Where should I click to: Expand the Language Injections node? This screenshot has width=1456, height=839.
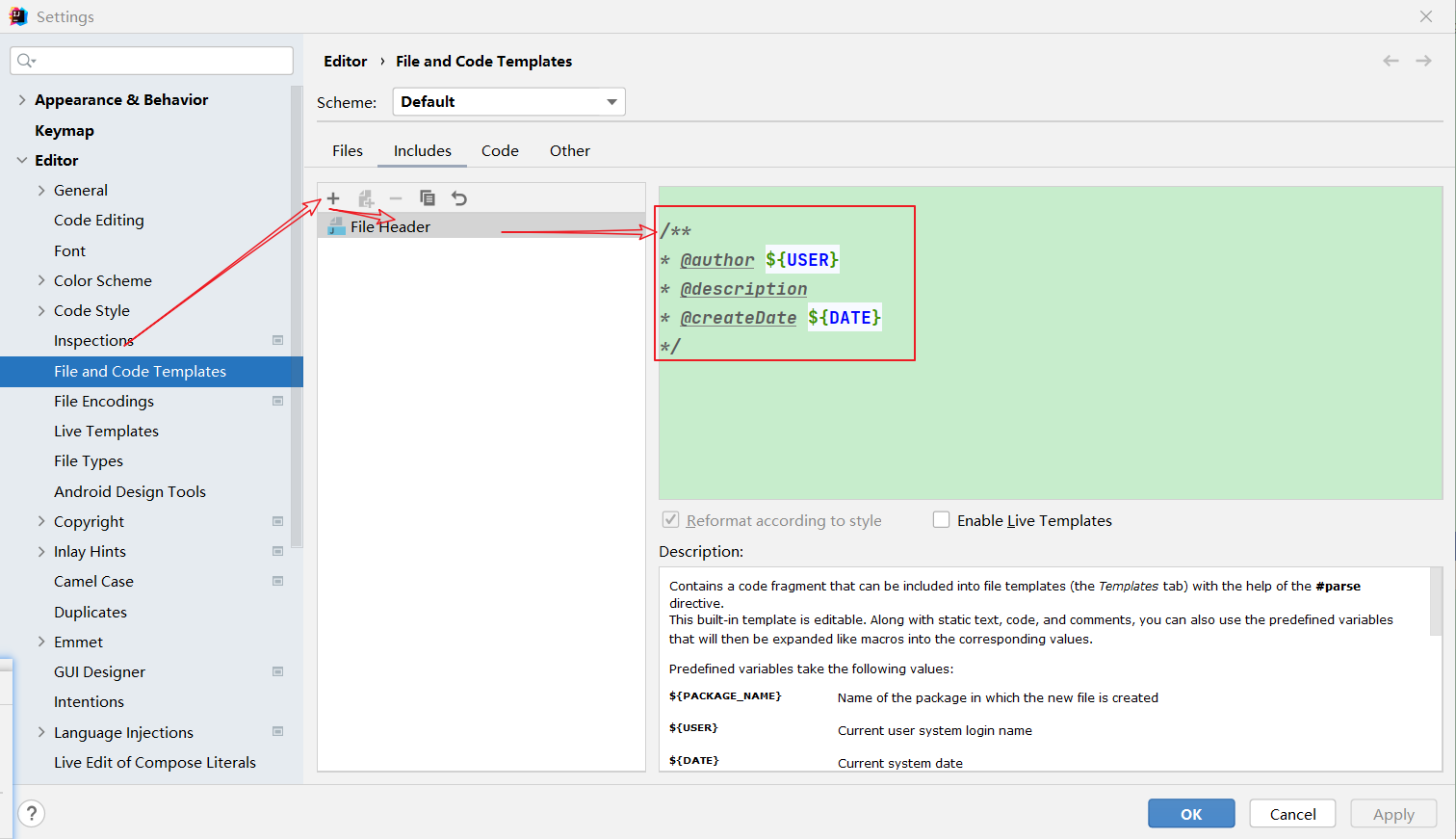tap(41, 732)
